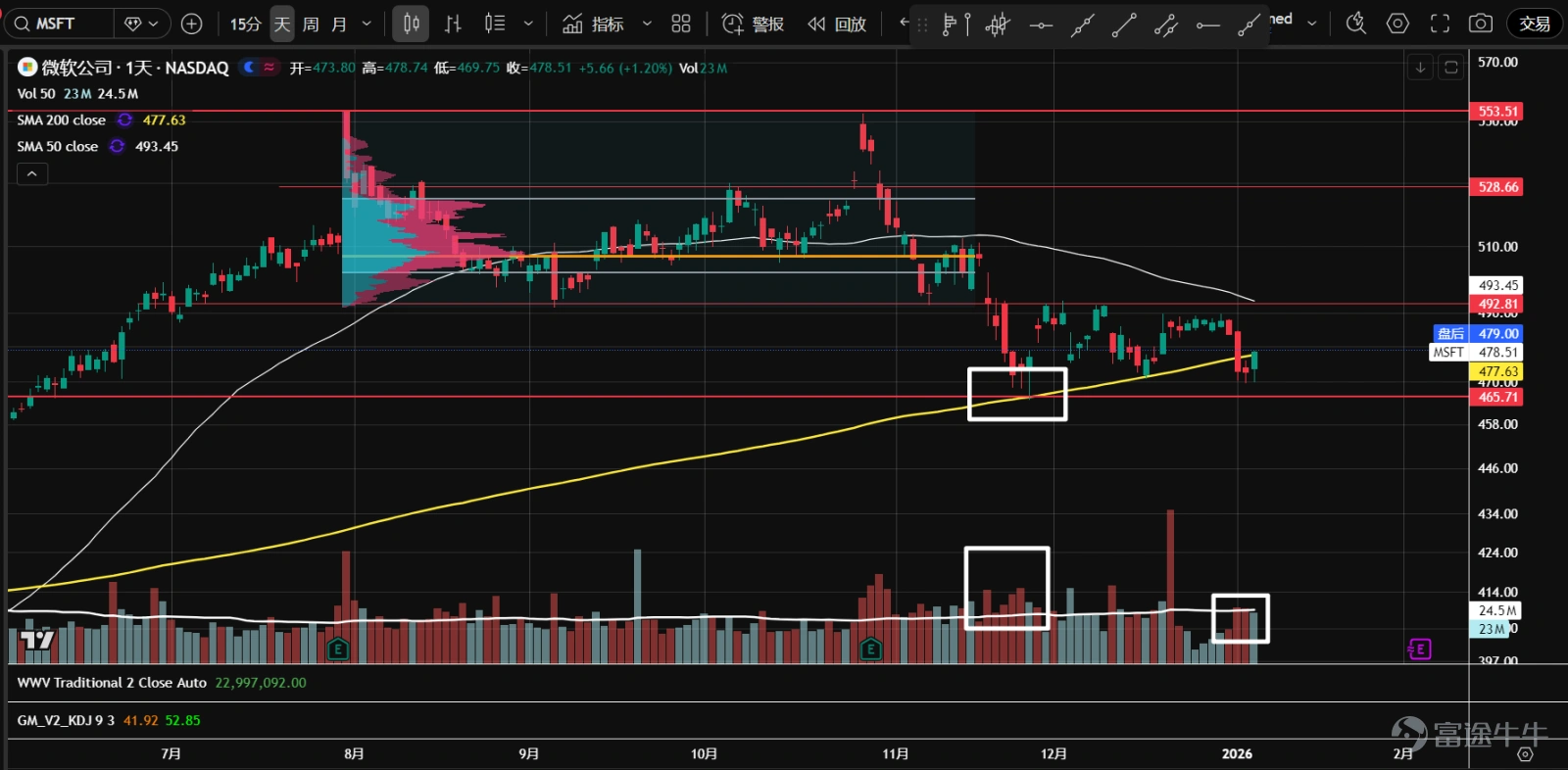Switch to the 15分 interval
The image size is (1568, 770).
coord(245,24)
